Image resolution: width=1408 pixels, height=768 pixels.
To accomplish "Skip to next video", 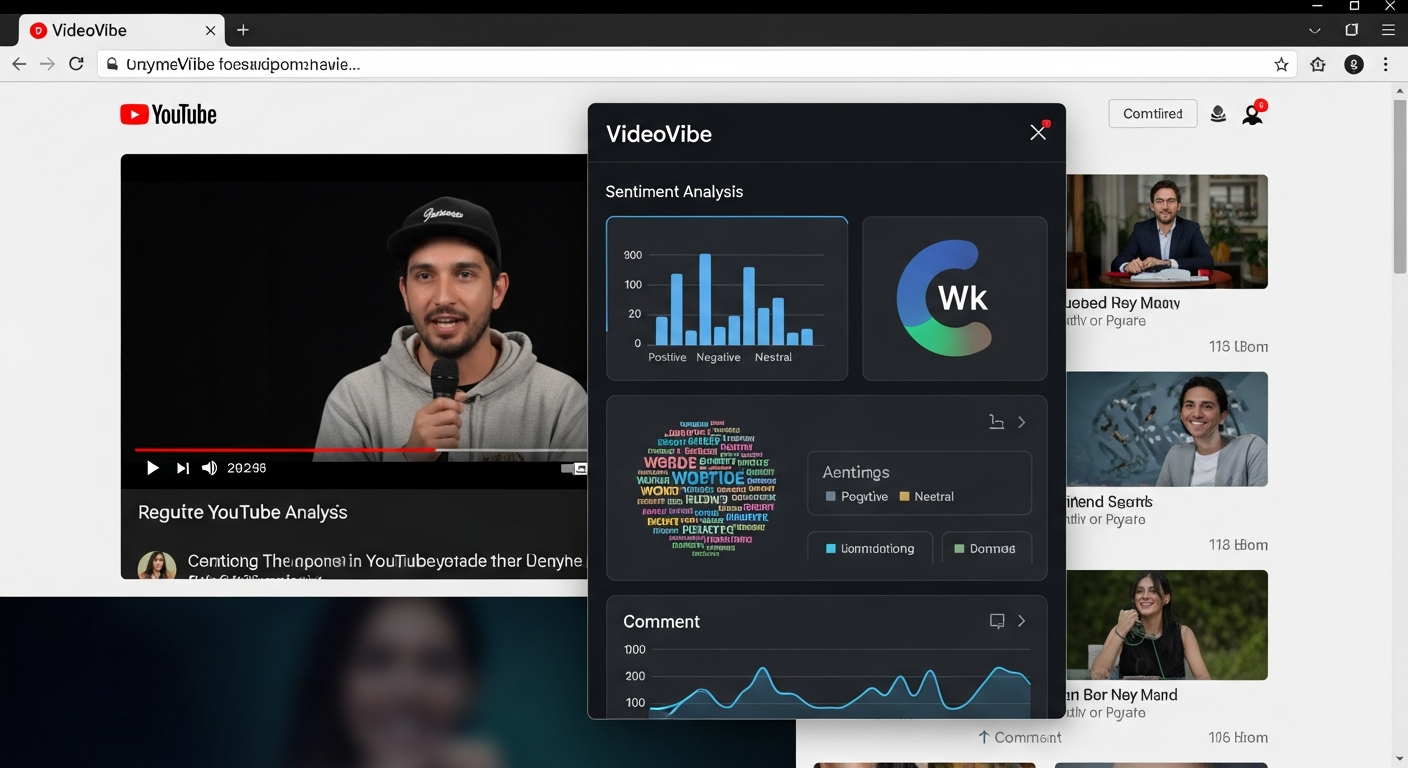I will click(x=182, y=468).
